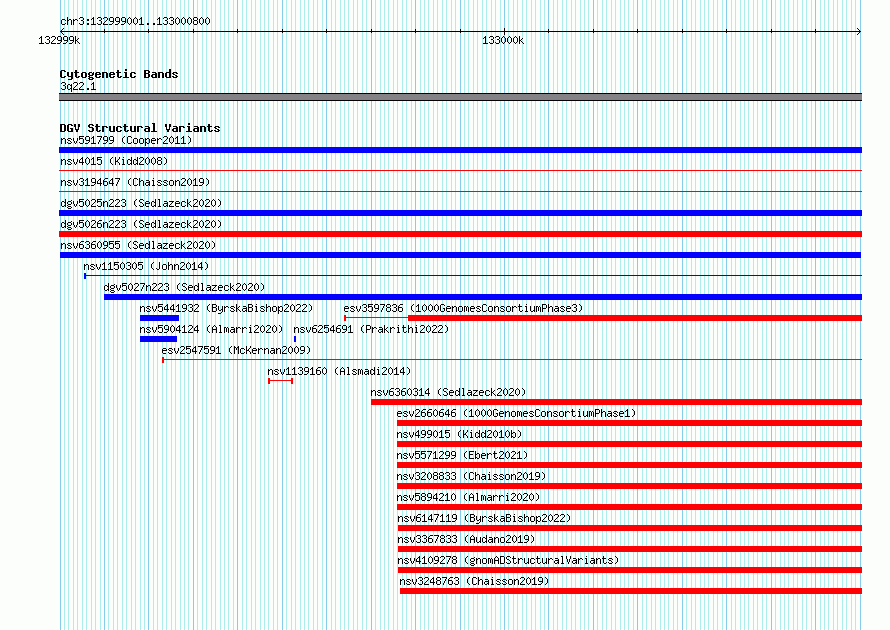Viewport: 890px width, 630px height.
Task: Open the lower nsv3248763 (Chaisson2019) label
Action: click(x=474, y=581)
